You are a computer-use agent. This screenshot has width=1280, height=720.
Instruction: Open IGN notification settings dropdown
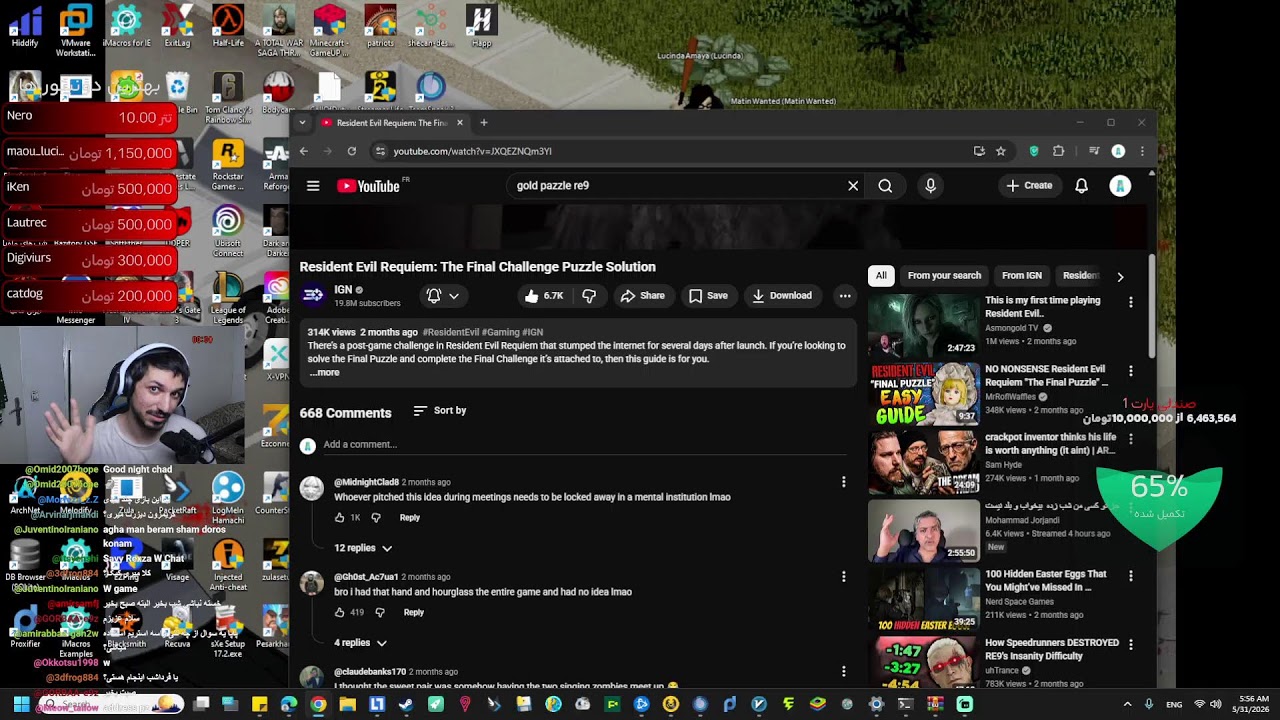pyautogui.click(x=443, y=296)
